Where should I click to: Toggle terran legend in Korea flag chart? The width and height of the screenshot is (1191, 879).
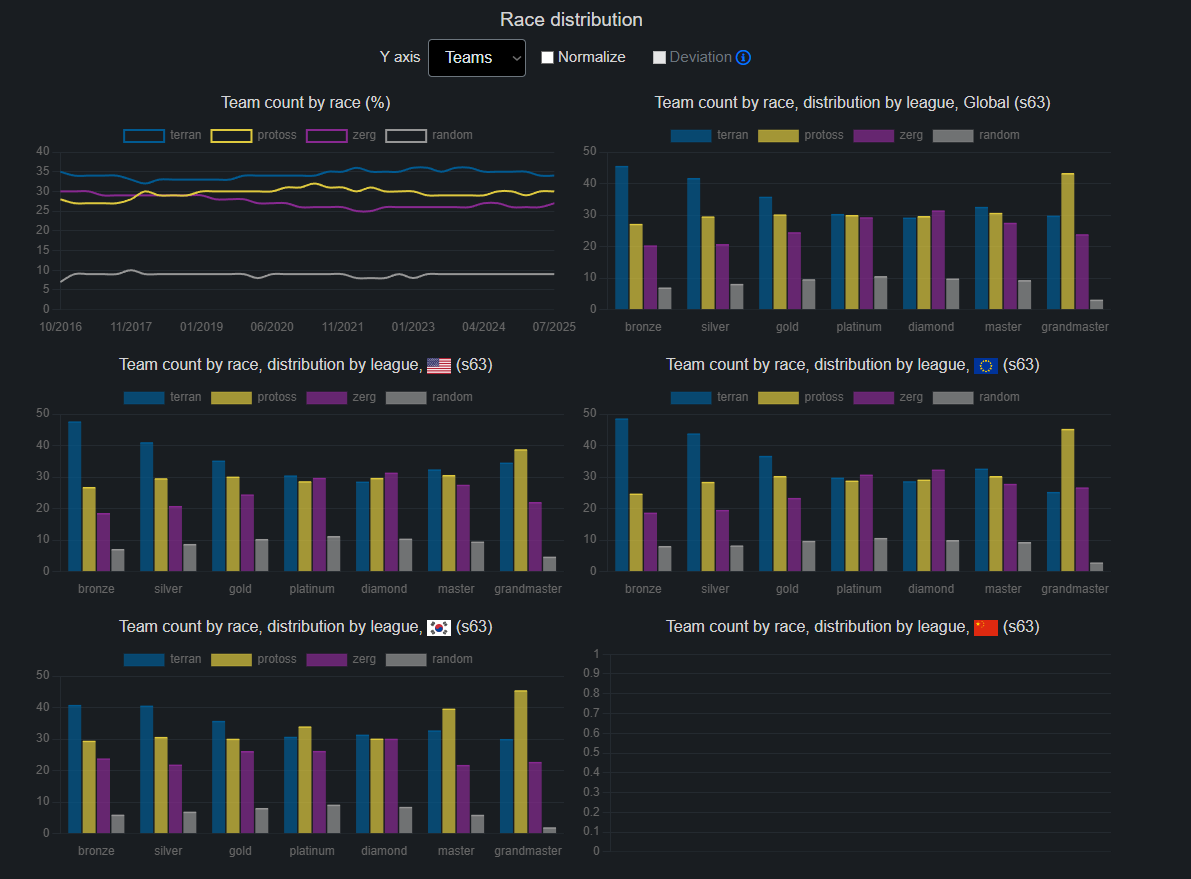pyautogui.click(x=163, y=659)
